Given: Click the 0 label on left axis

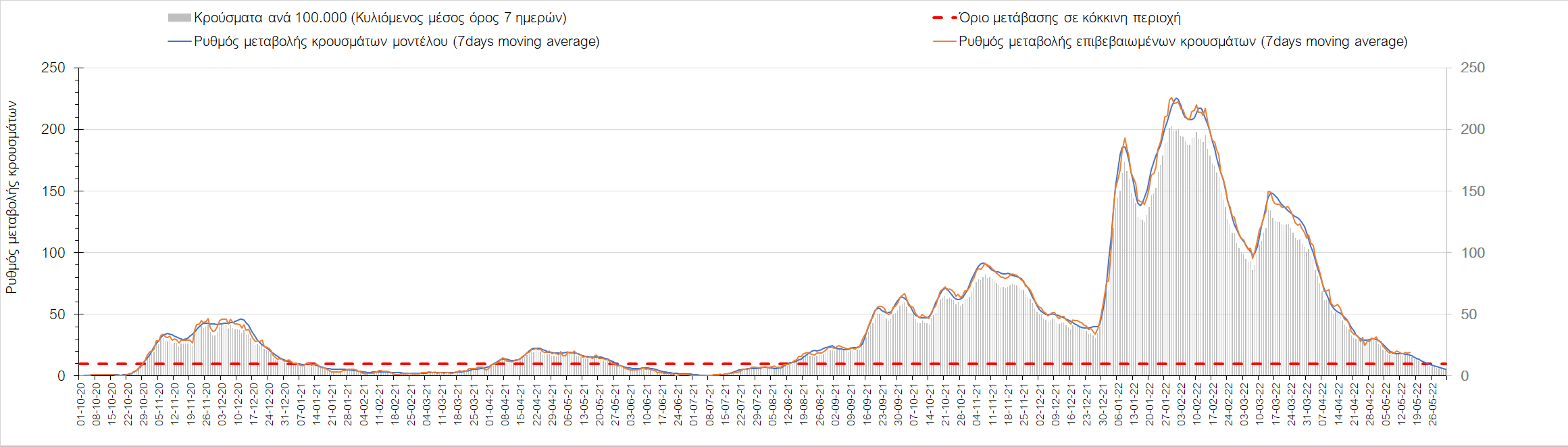Looking at the screenshot, I should pos(61,376).
